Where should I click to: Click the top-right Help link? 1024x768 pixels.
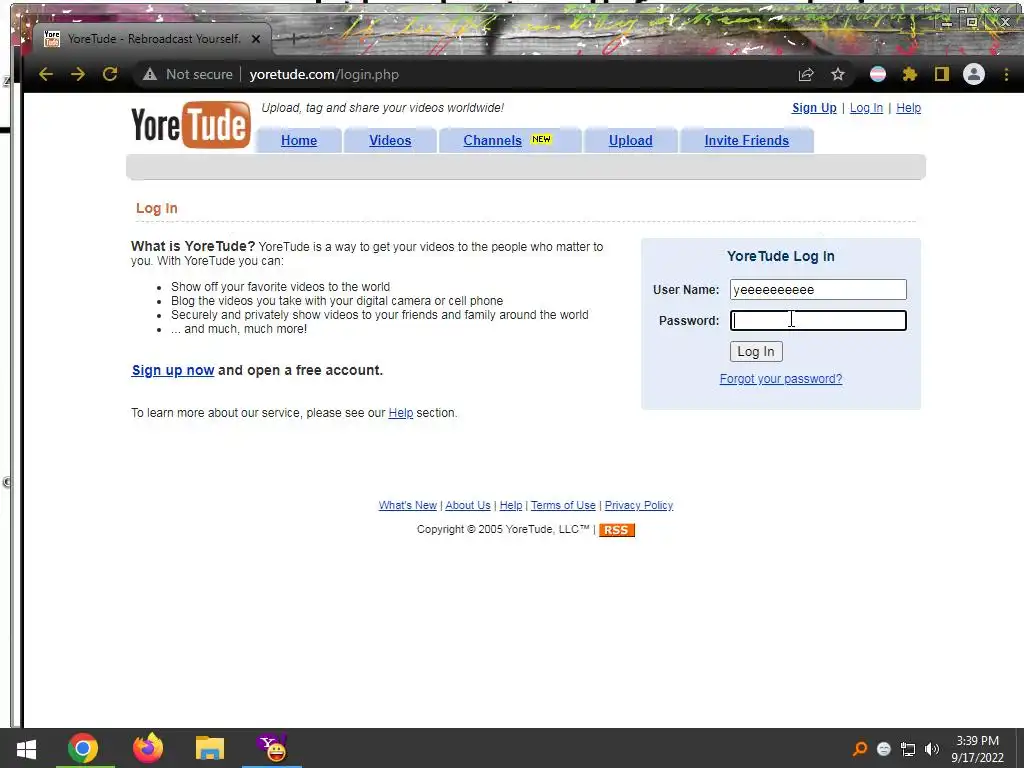coord(908,108)
